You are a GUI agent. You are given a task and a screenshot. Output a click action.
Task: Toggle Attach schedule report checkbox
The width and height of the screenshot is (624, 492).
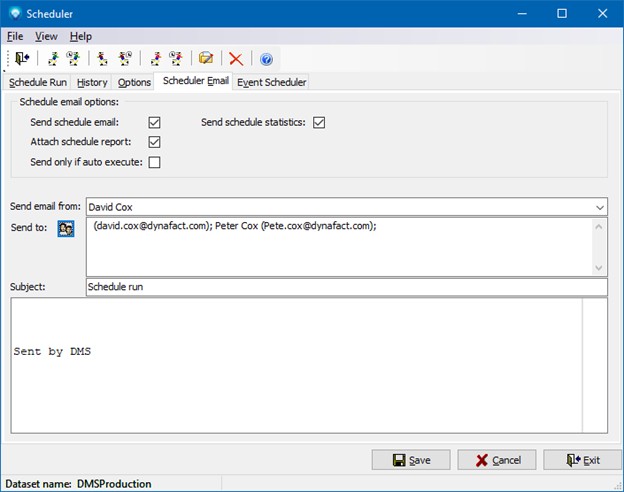[154, 142]
